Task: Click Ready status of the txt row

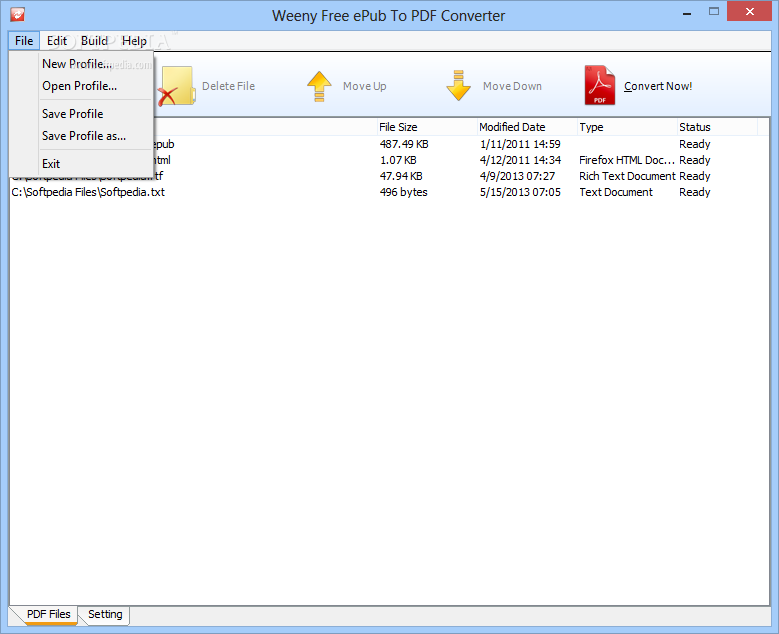Action: tap(695, 192)
